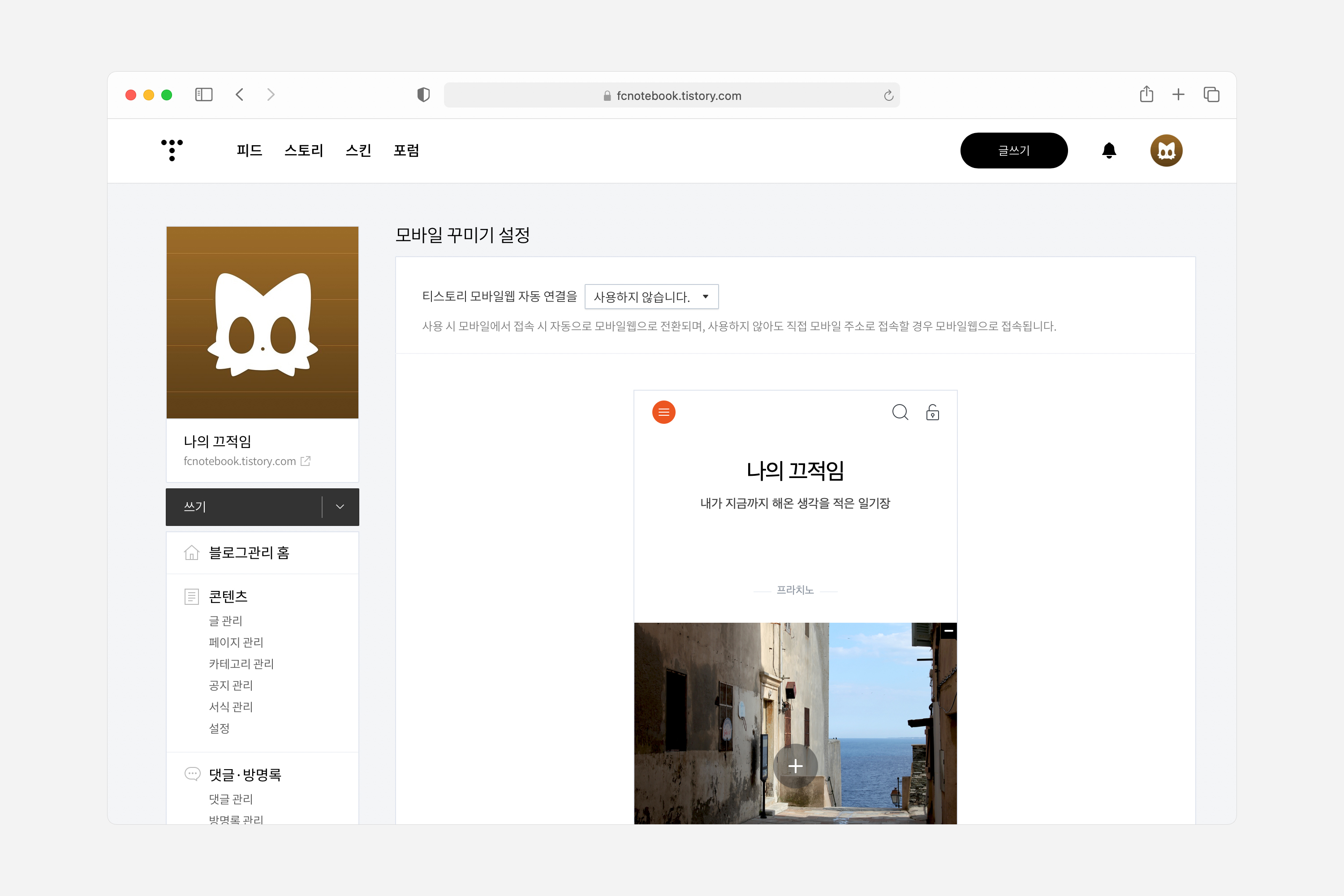Click the orange hamburger menu in preview
The height and width of the screenshot is (896, 1344).
pos(663,412)
